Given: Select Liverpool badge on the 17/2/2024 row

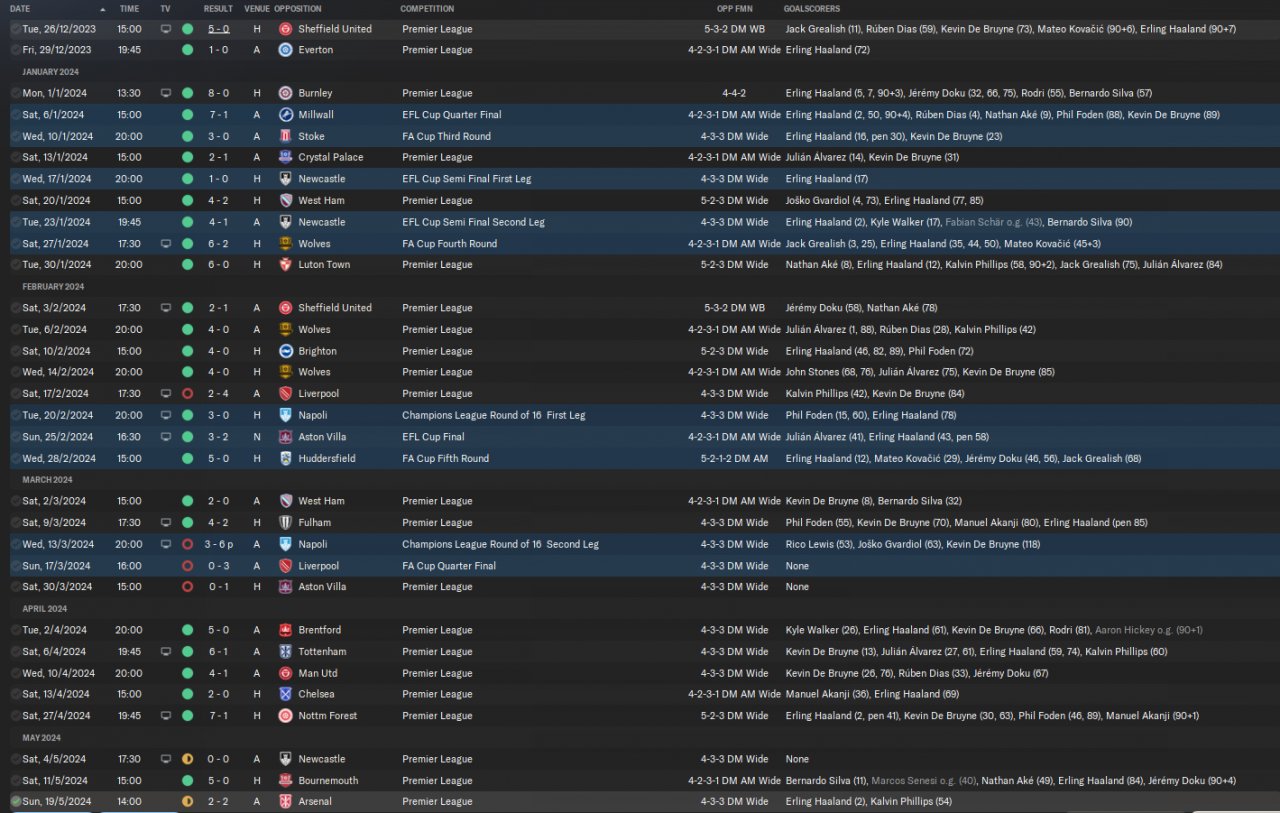Looking at the screenshot, I should click(x=286, y=394).
